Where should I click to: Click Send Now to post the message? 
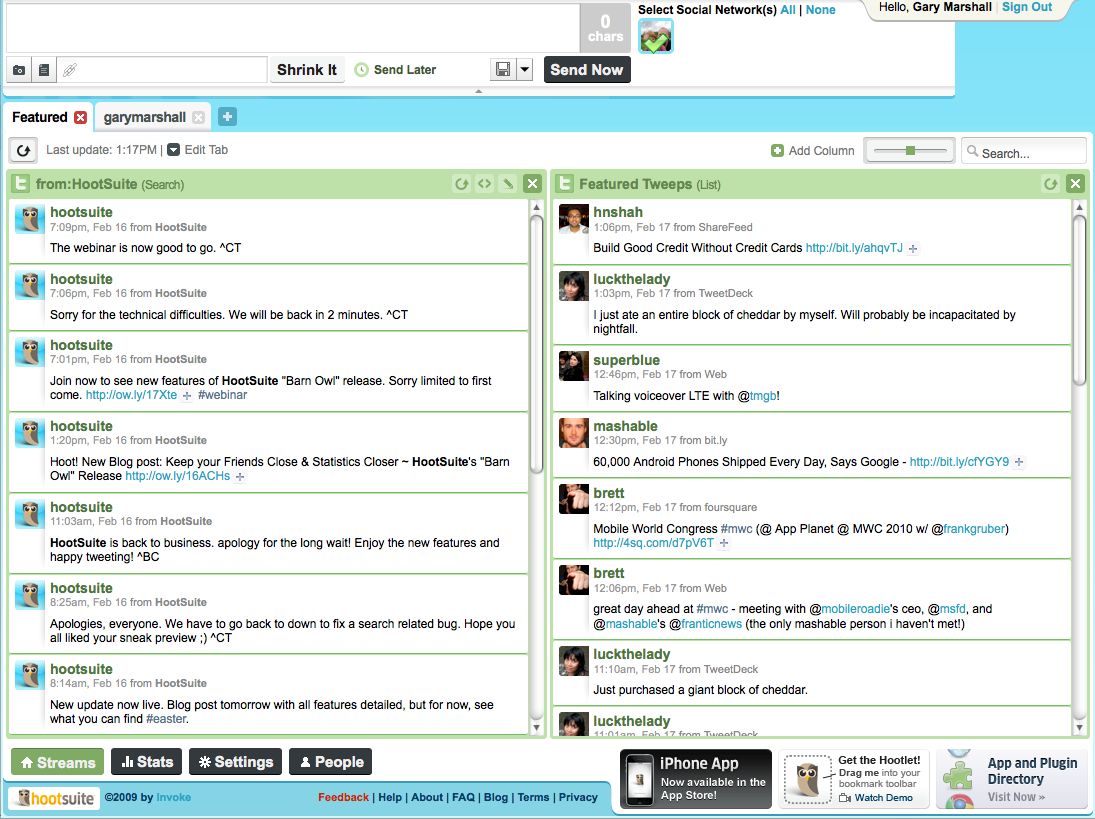(586, 69)
